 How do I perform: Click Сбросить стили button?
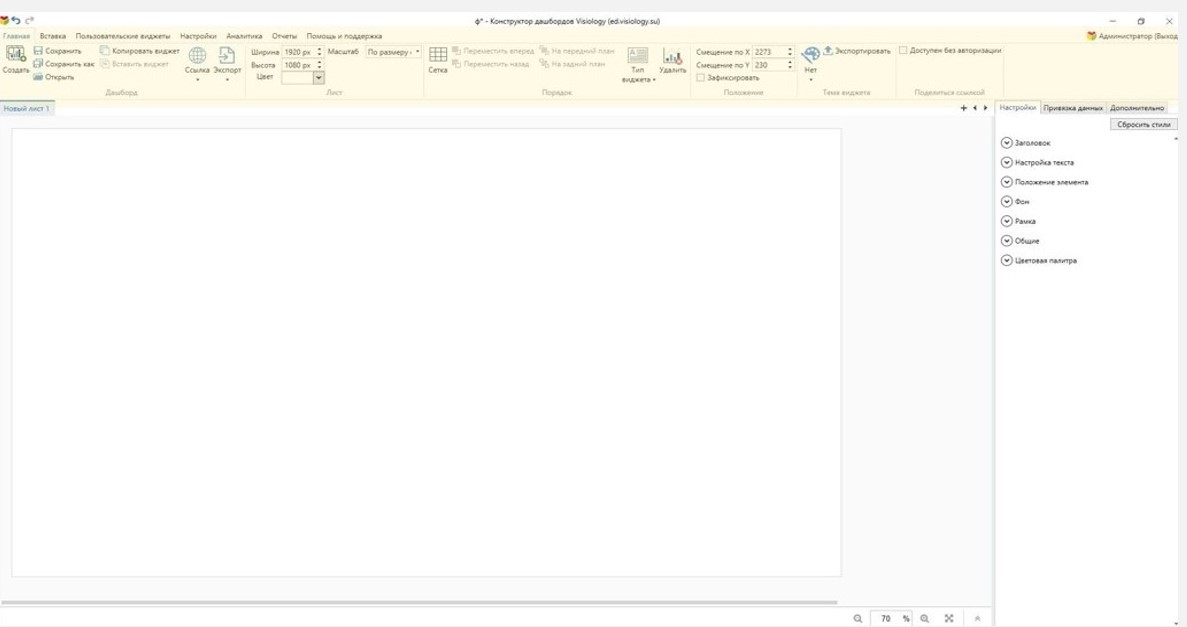coord(1144,124)
